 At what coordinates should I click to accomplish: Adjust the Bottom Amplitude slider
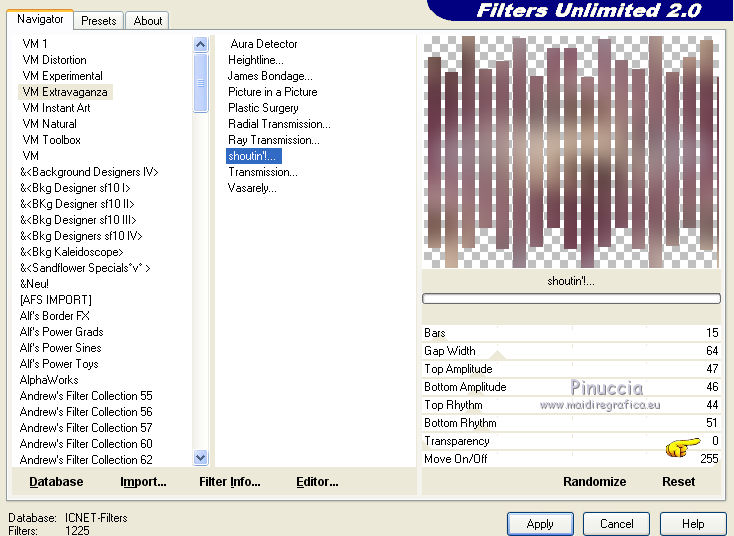571,387
